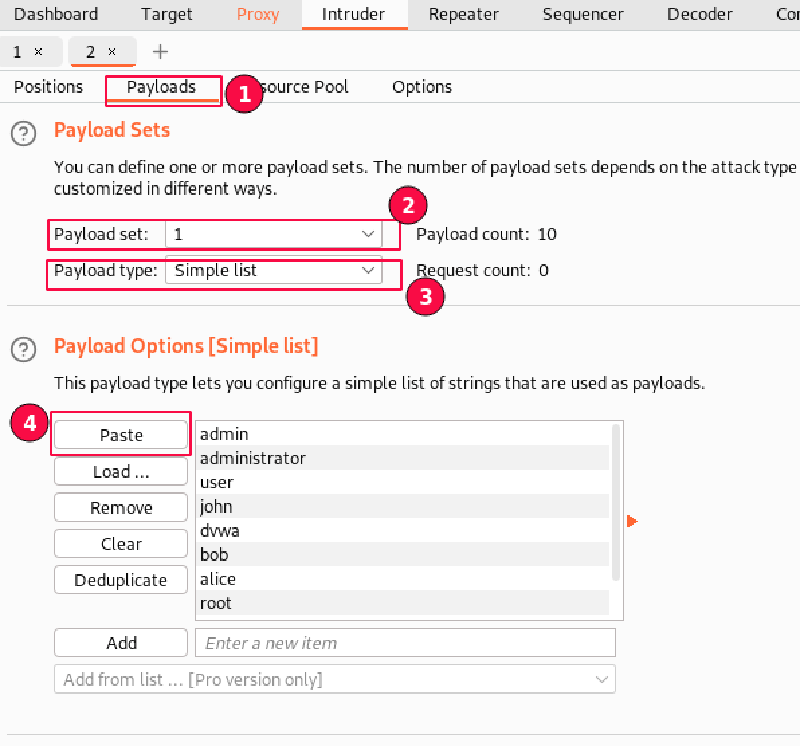Open Payload Options help icon

pos(22,349)
